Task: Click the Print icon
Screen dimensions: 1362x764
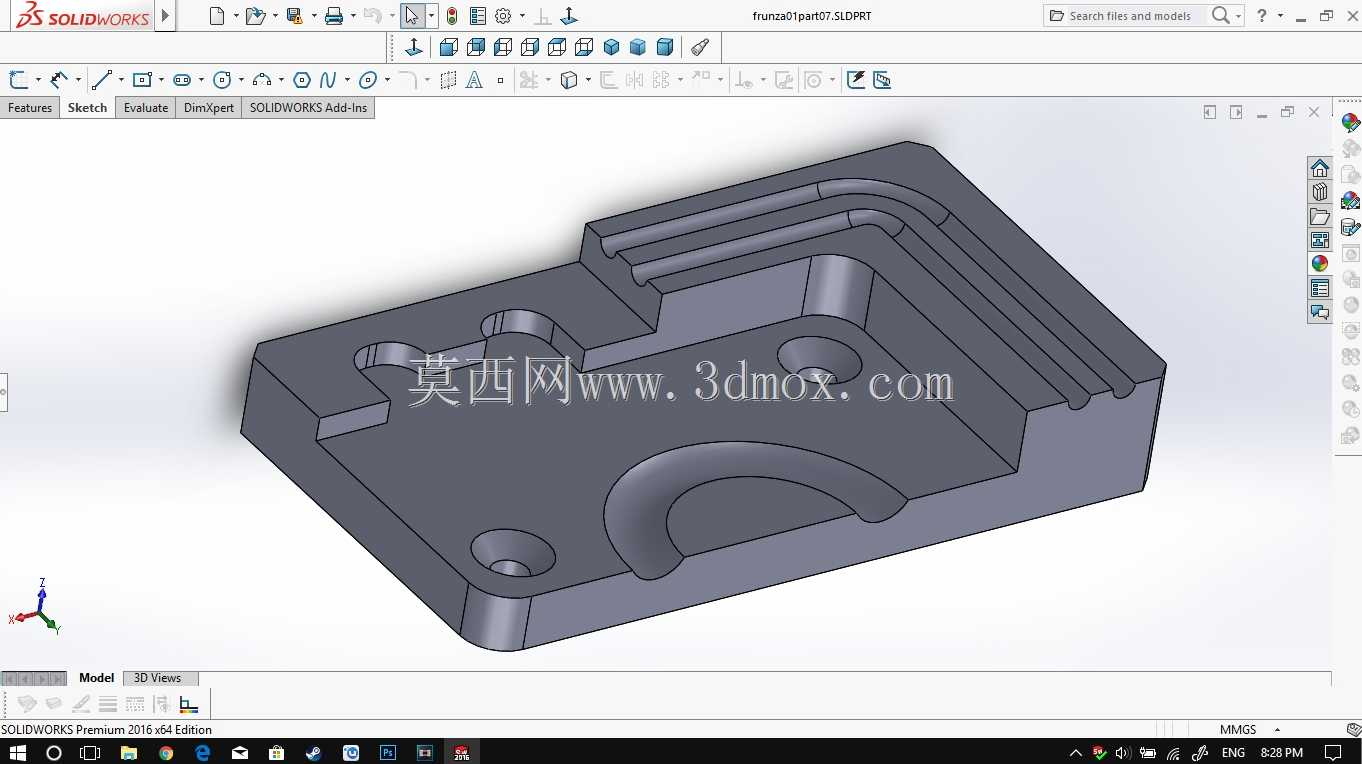Action: point(334,16)
